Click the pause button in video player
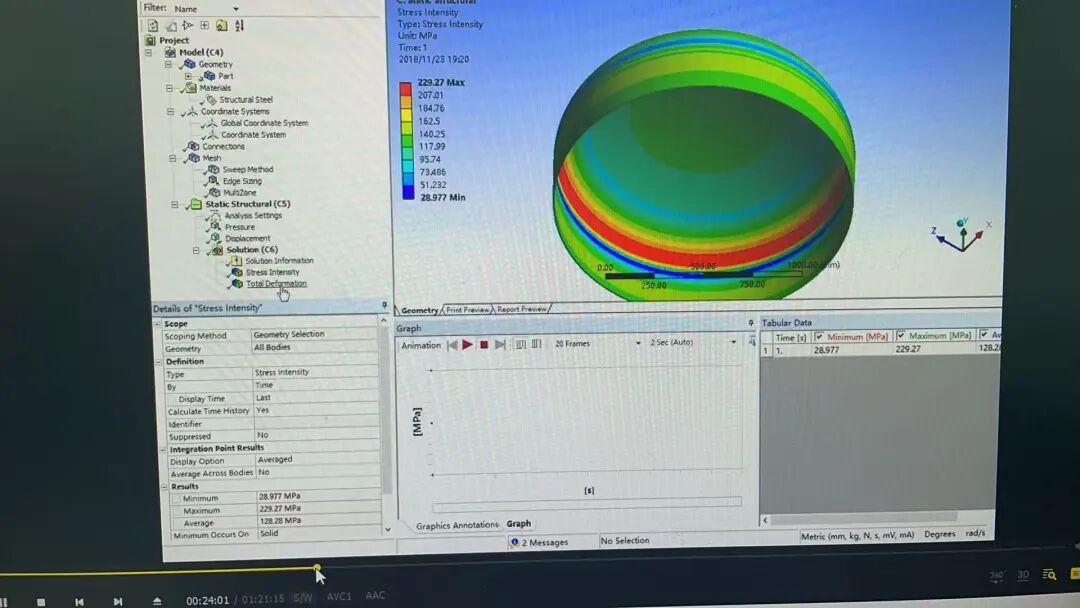1080x608 pixels. (3, 602)
